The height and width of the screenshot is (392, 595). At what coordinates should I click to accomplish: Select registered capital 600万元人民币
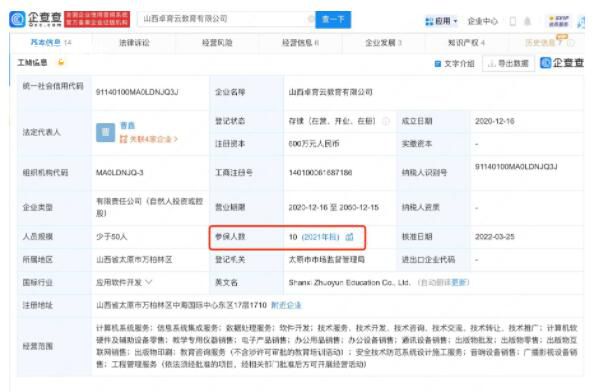pos(313,144)
